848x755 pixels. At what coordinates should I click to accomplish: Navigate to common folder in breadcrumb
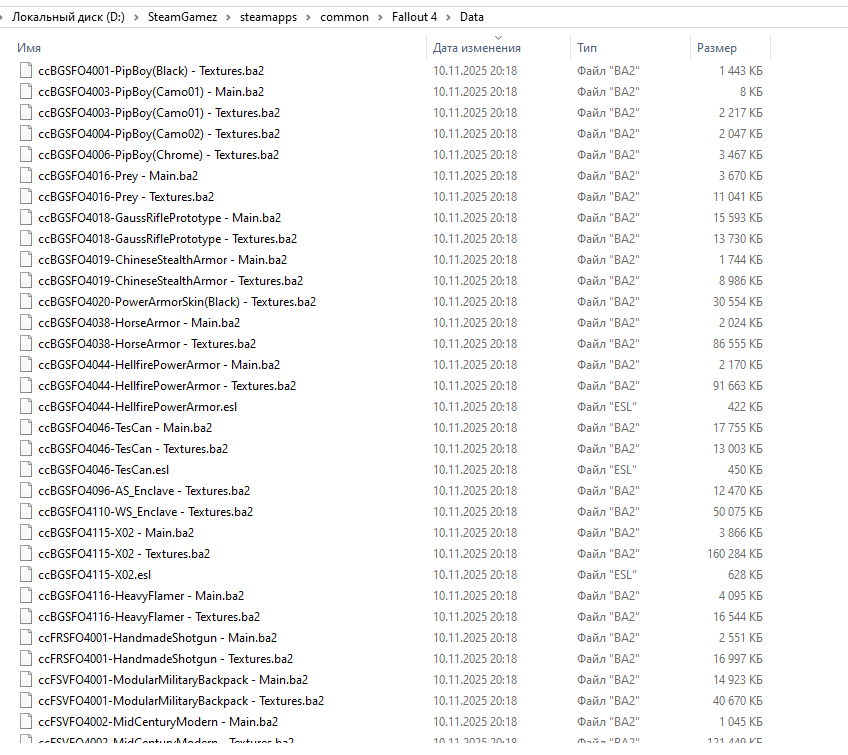point(344,17)
